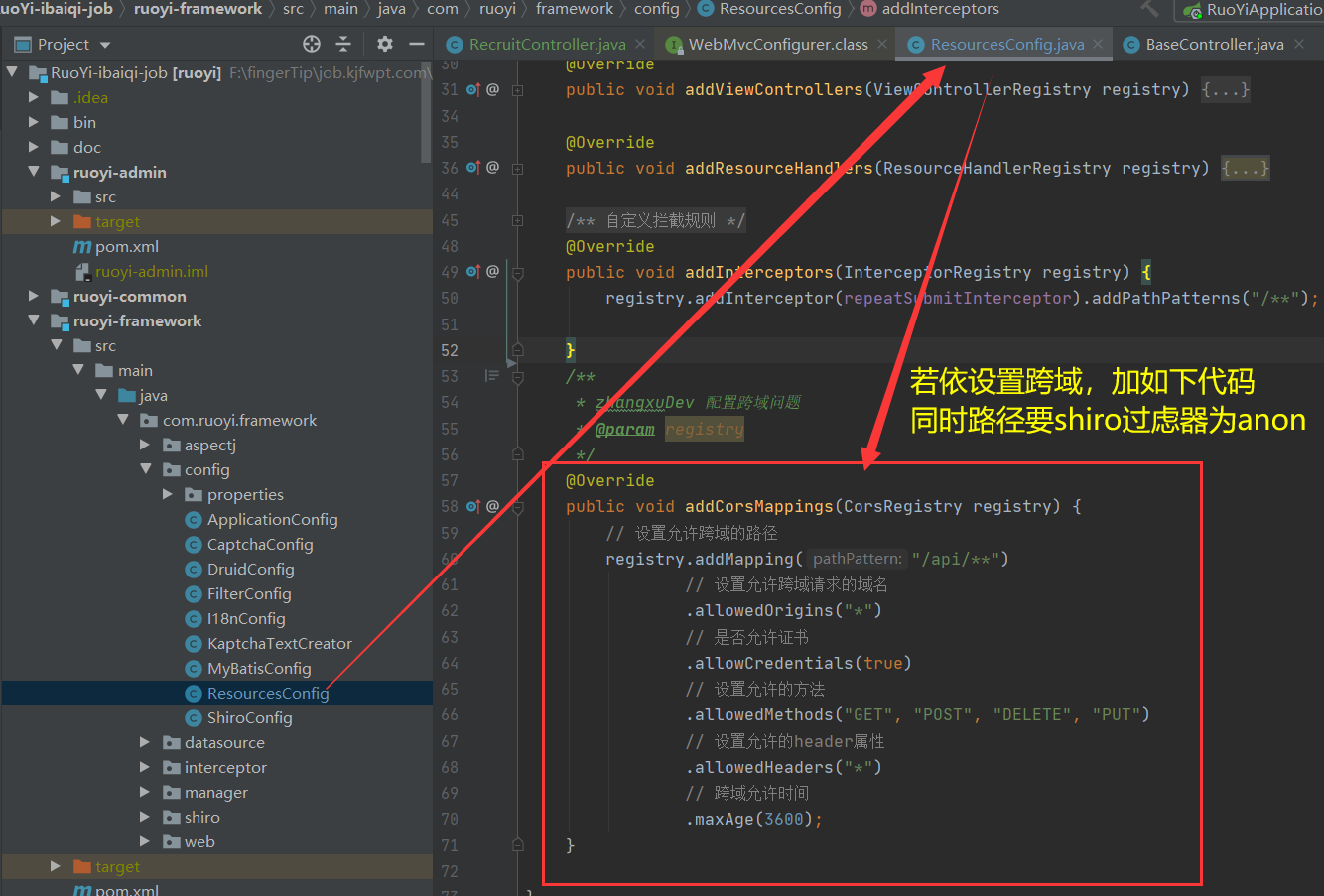Collapse the config package arrow
Viewport: 1324px width, 896px height.
(x=145, y=469)
